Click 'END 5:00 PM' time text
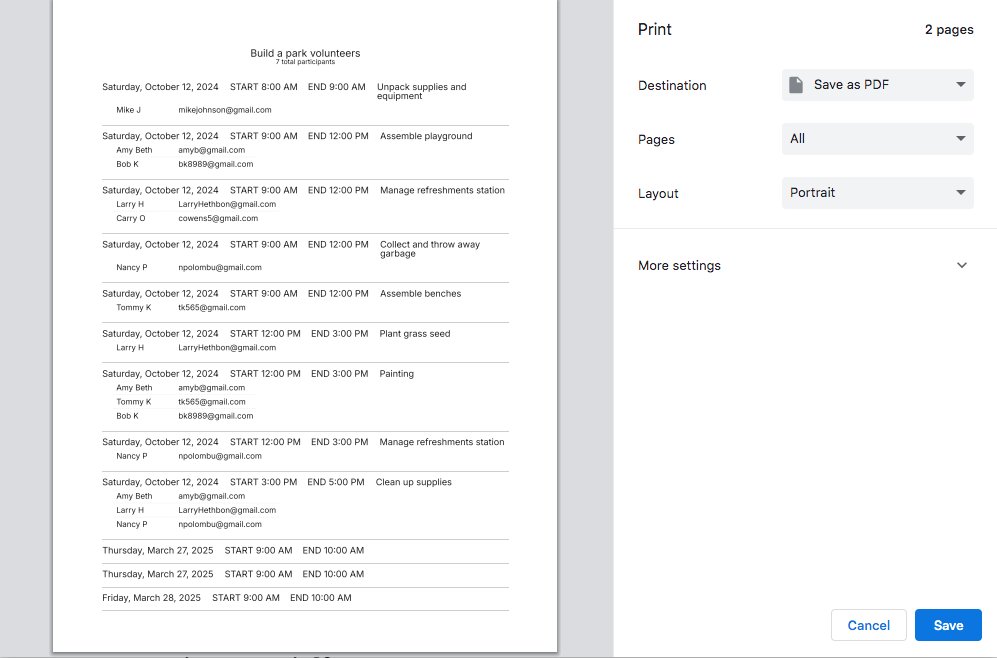This screenshot has width=997, height=658. pos(336,482)
